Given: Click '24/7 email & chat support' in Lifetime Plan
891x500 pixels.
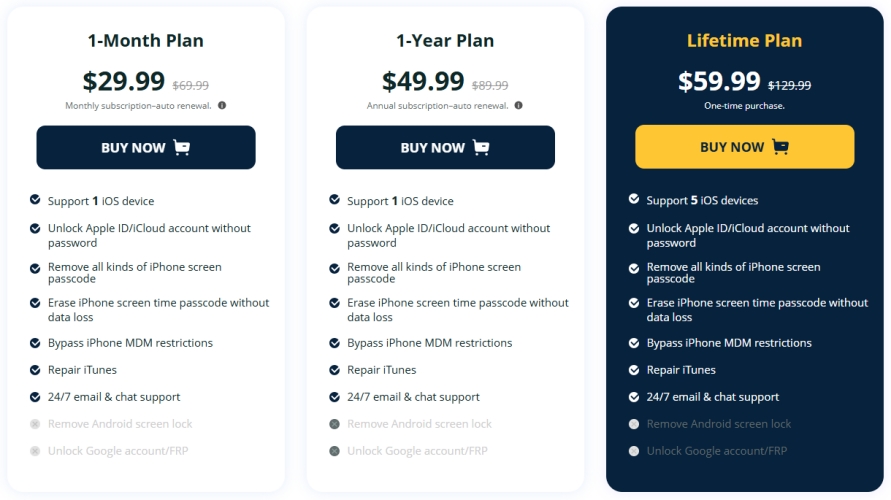Looking at the screenshot, I should pyautogui.click(x=713, y=397).
